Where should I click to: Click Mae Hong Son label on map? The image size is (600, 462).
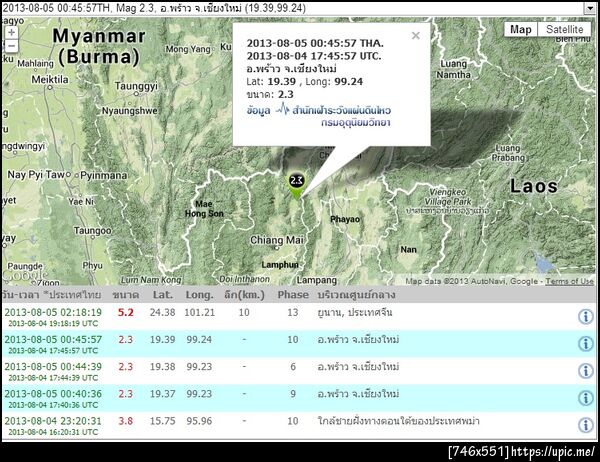(204, 209)
